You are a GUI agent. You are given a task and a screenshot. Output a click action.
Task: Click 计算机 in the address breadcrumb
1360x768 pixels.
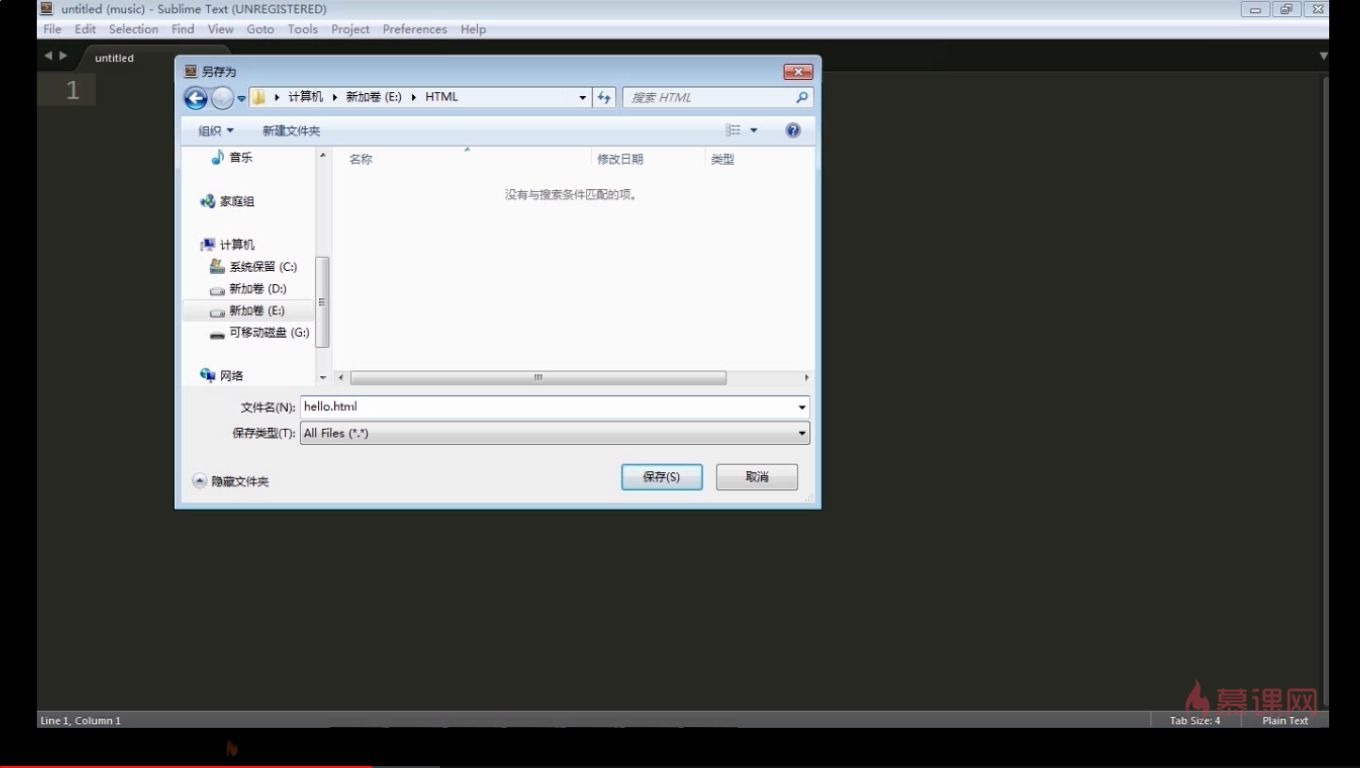coord(306,97)
